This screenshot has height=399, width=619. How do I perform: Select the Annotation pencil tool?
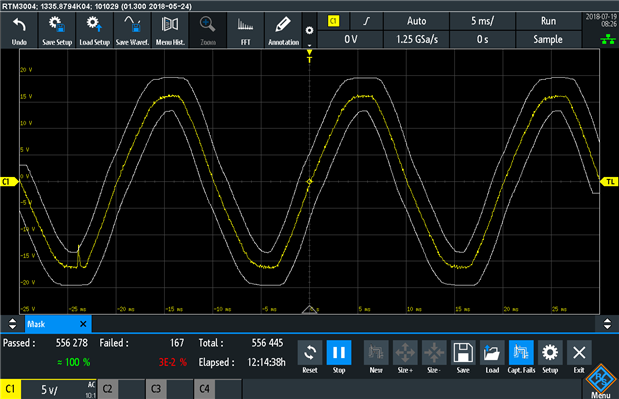[283, 30]
